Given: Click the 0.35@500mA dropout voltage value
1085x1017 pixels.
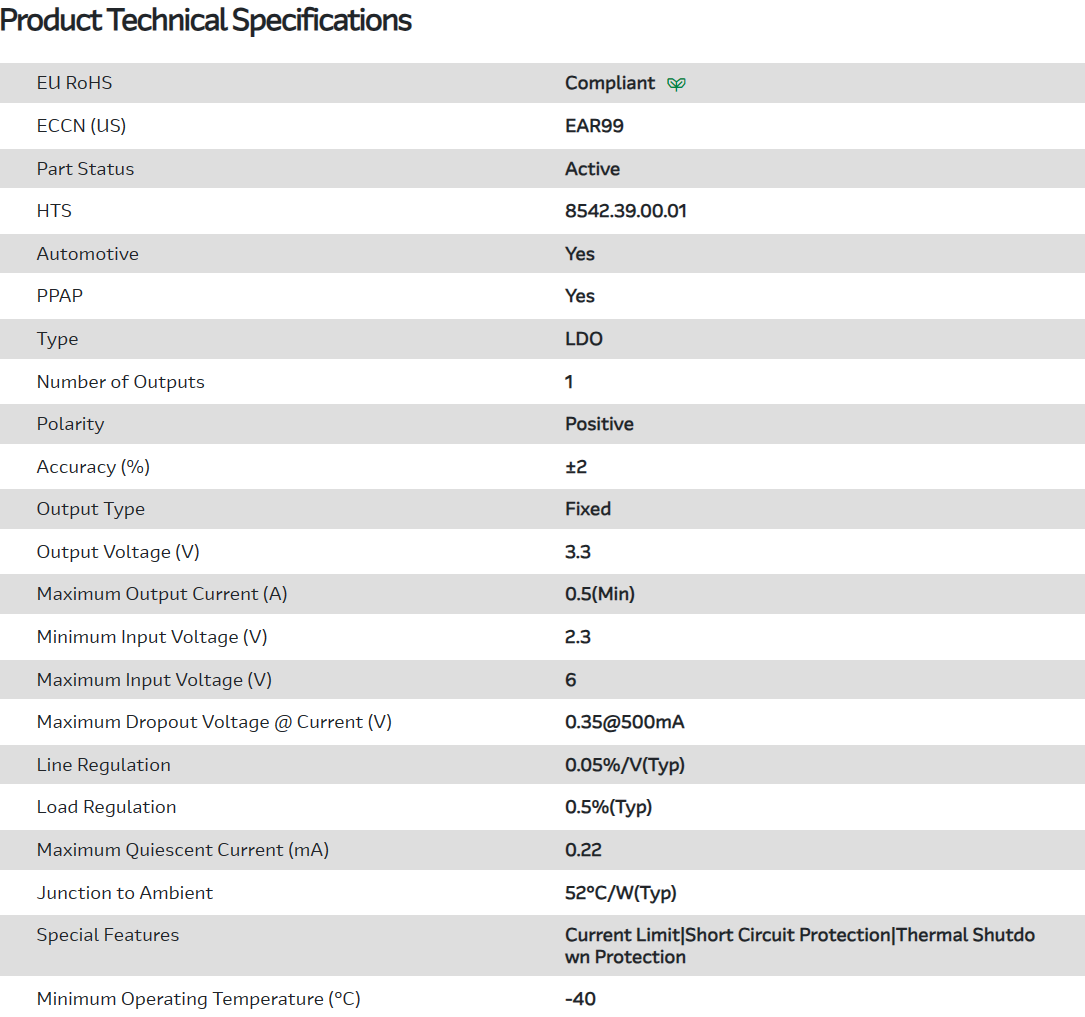Looking at the screenshot, I should pos(625,722).
